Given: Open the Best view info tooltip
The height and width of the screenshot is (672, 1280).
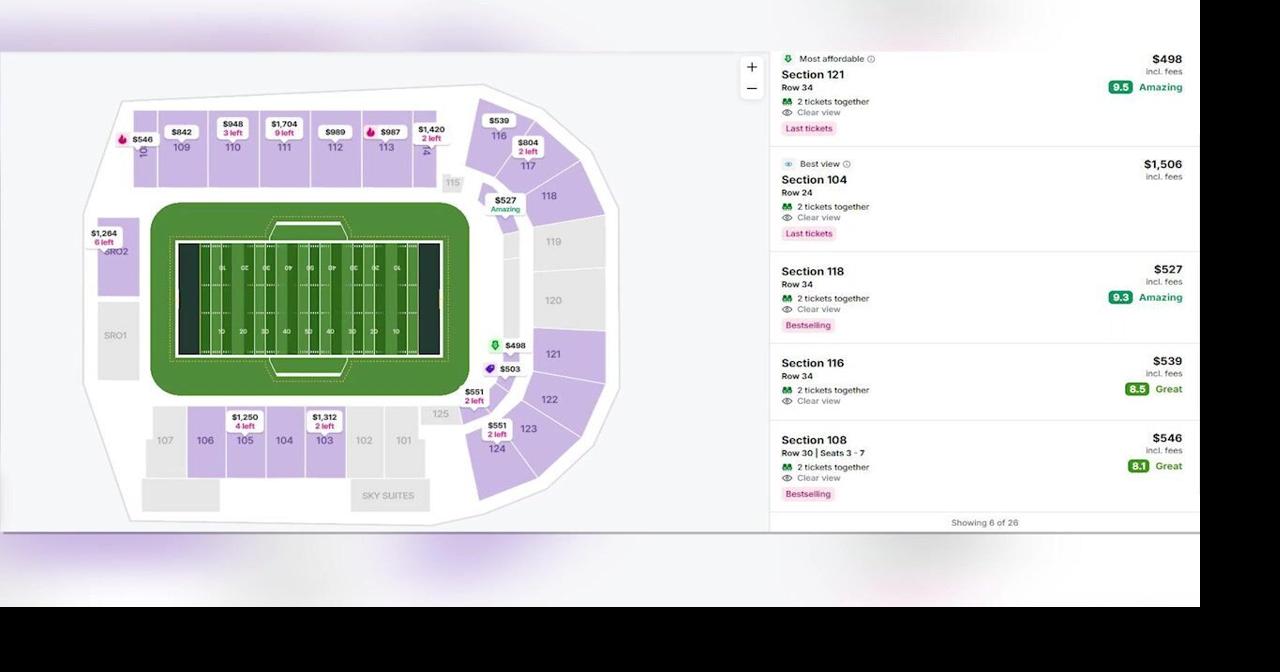Looking at the screenshot, I should 845,164.
